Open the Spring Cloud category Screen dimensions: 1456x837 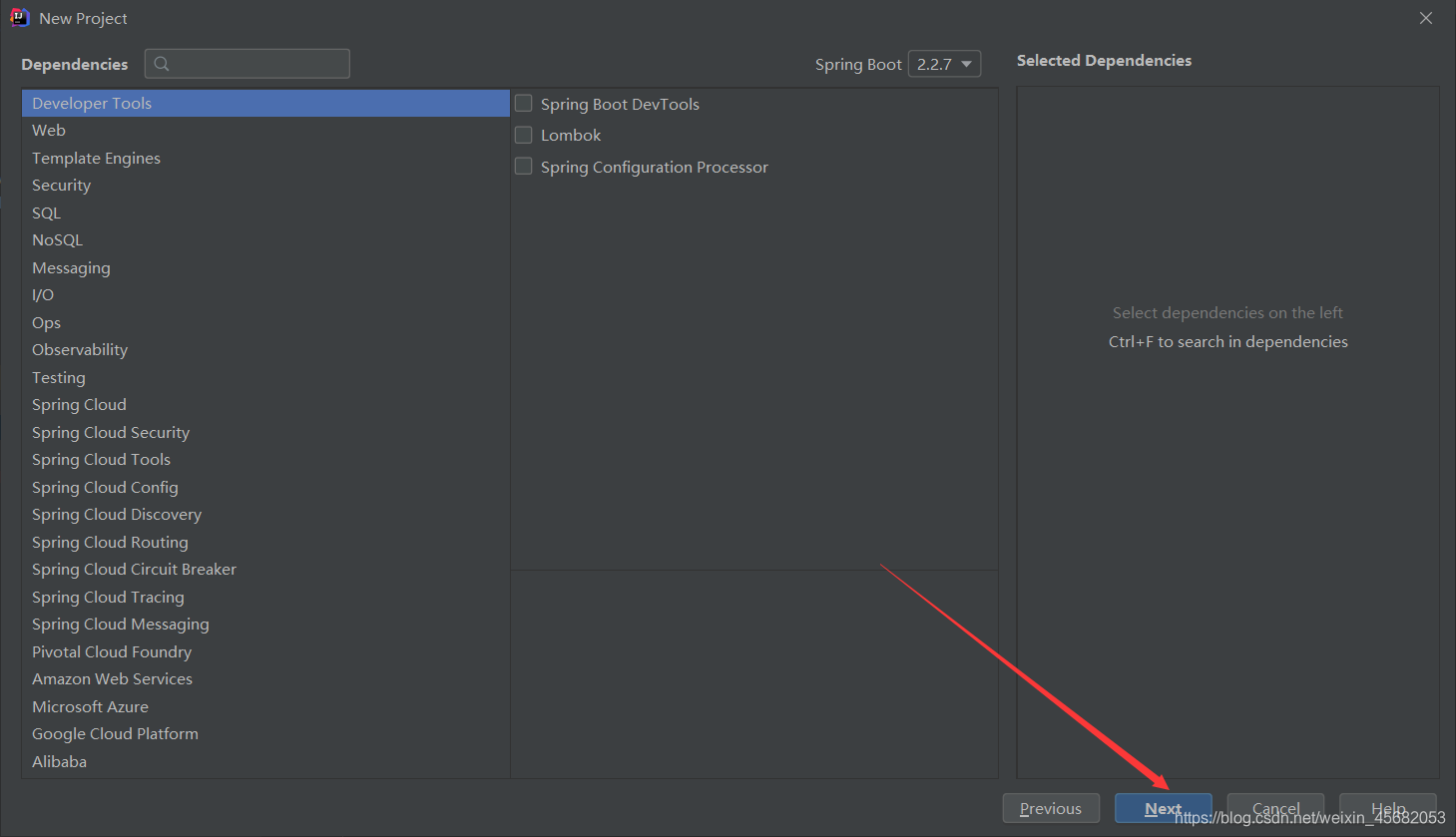pyautogui.click(x=265, y=405)
